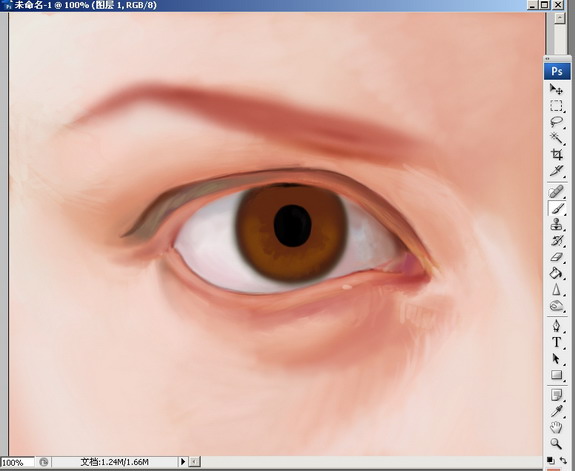This screenshot has width=575, height=471.
Task: Choose the Healing Brush tool
Action: click(x=556, y=191)
